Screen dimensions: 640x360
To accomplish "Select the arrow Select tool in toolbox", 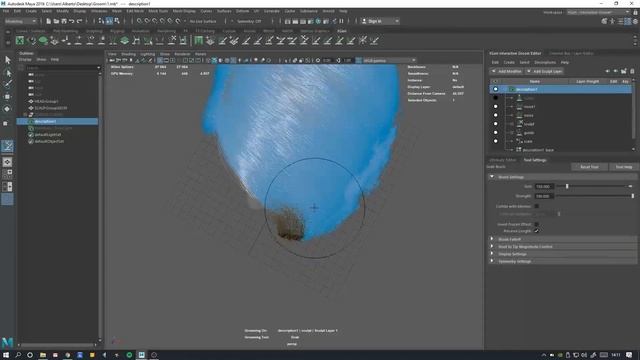I will click(x=7, y=60).
